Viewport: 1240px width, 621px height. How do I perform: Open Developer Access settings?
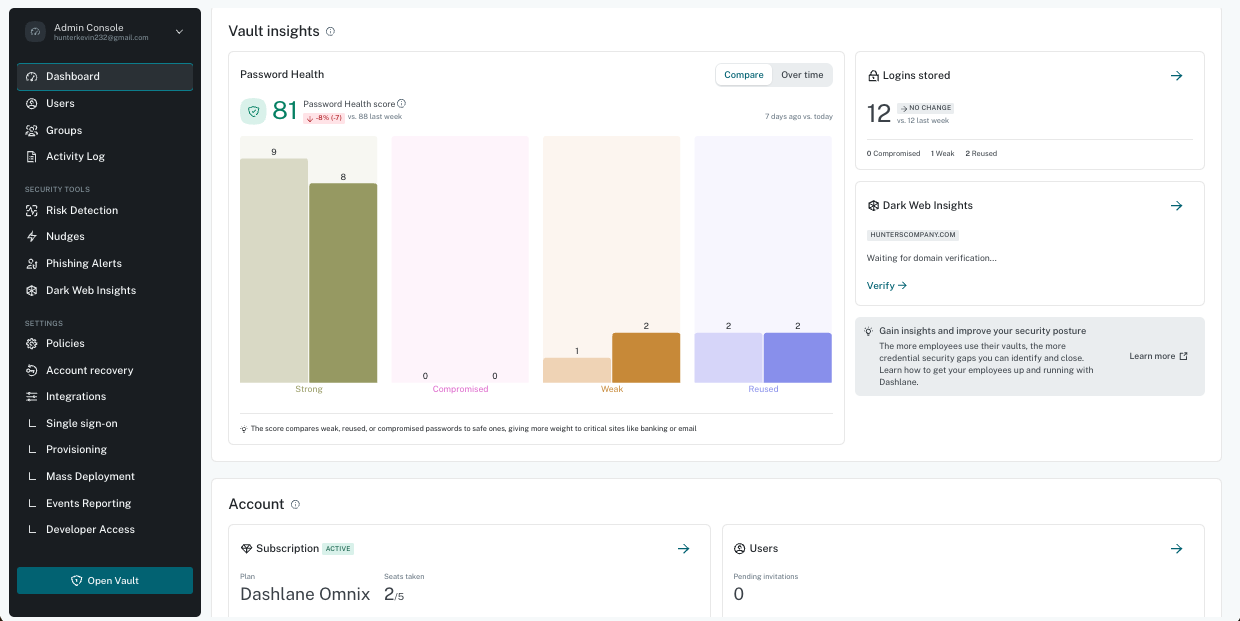point(105,529)
